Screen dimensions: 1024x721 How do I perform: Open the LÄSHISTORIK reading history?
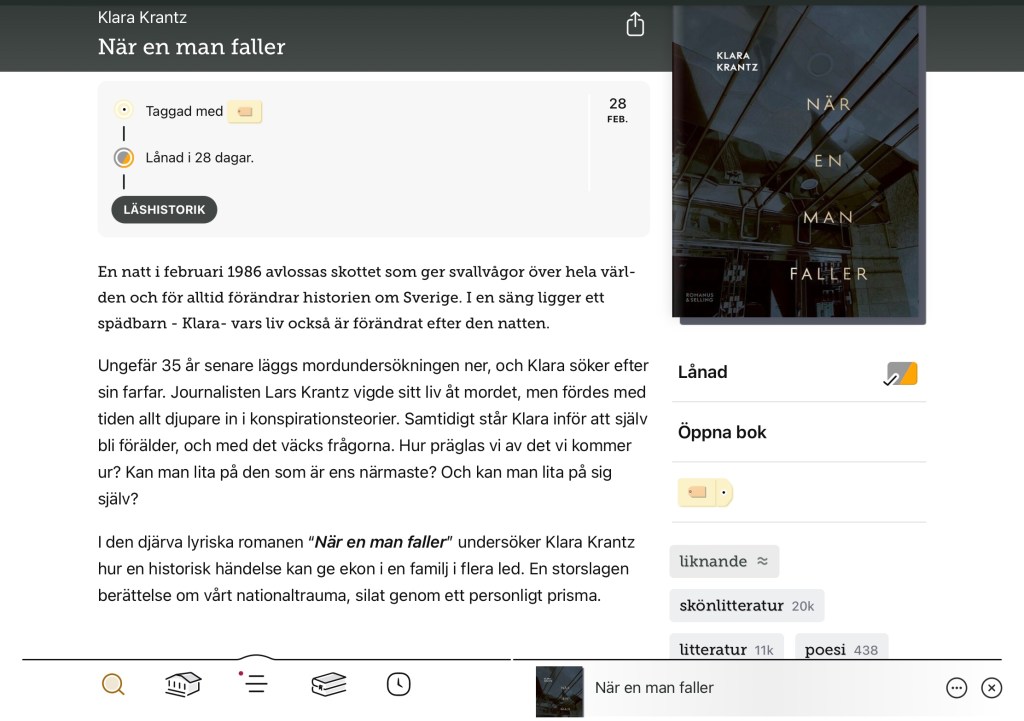tap(164, 210)
